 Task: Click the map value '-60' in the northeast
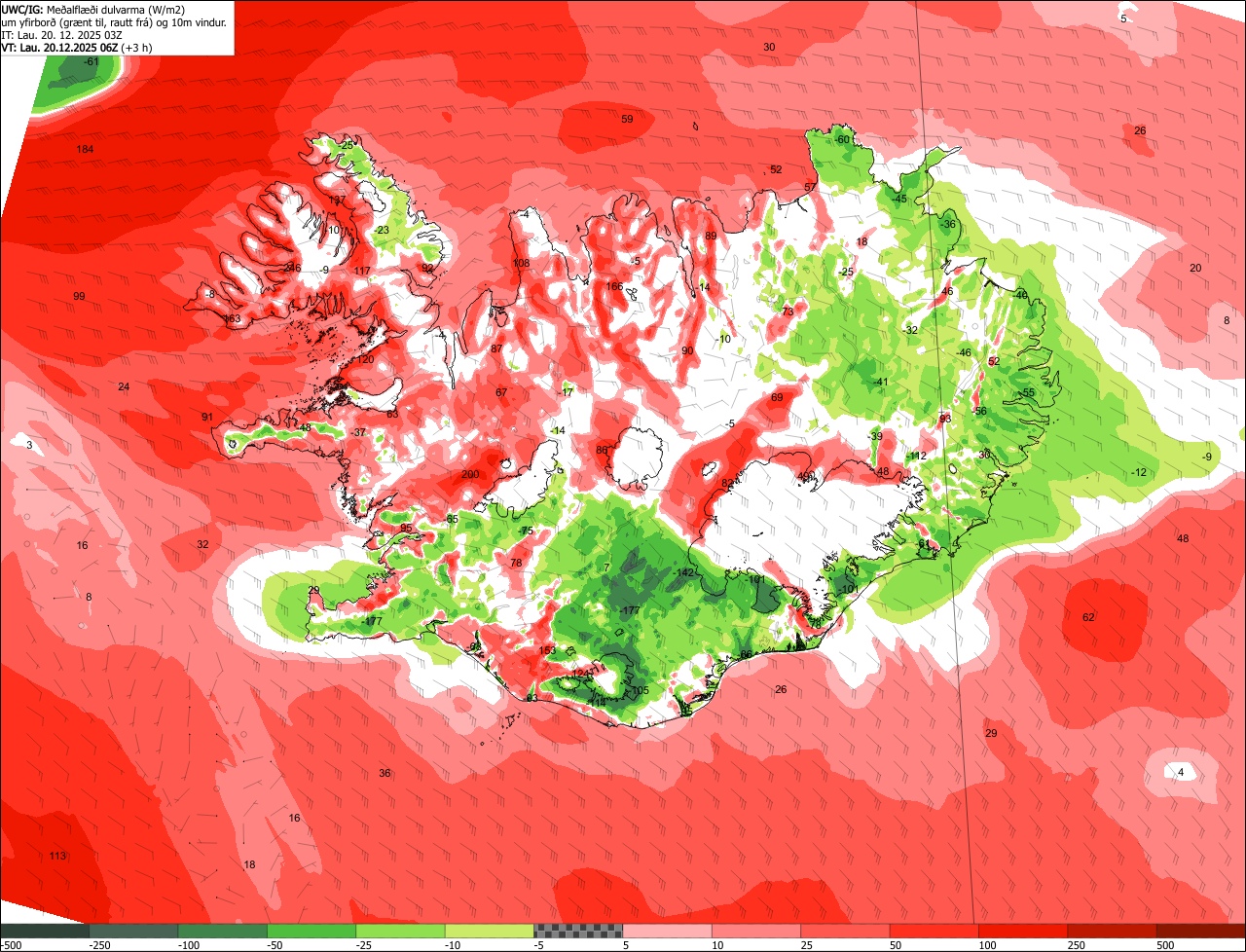point(842,139)
